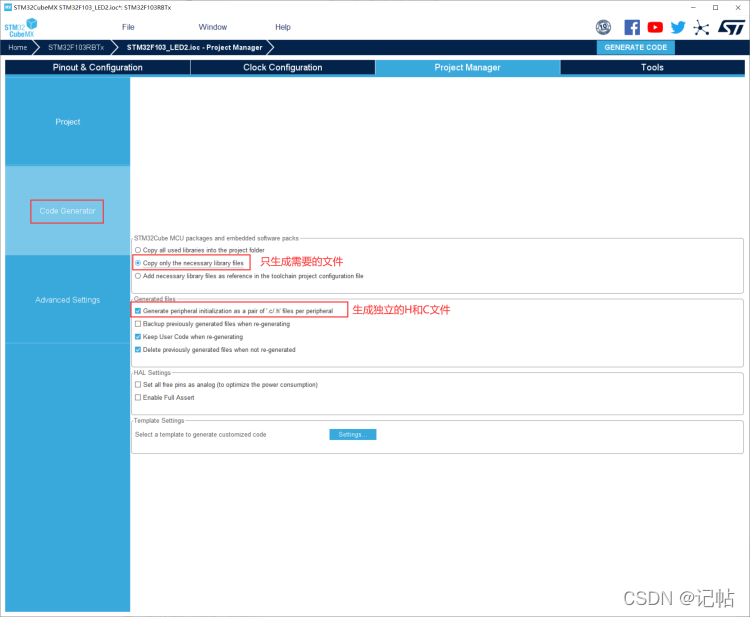This screenshot has width=750, height=617.
Task: Switch to Clock Configuration tab
Action: 283,67
